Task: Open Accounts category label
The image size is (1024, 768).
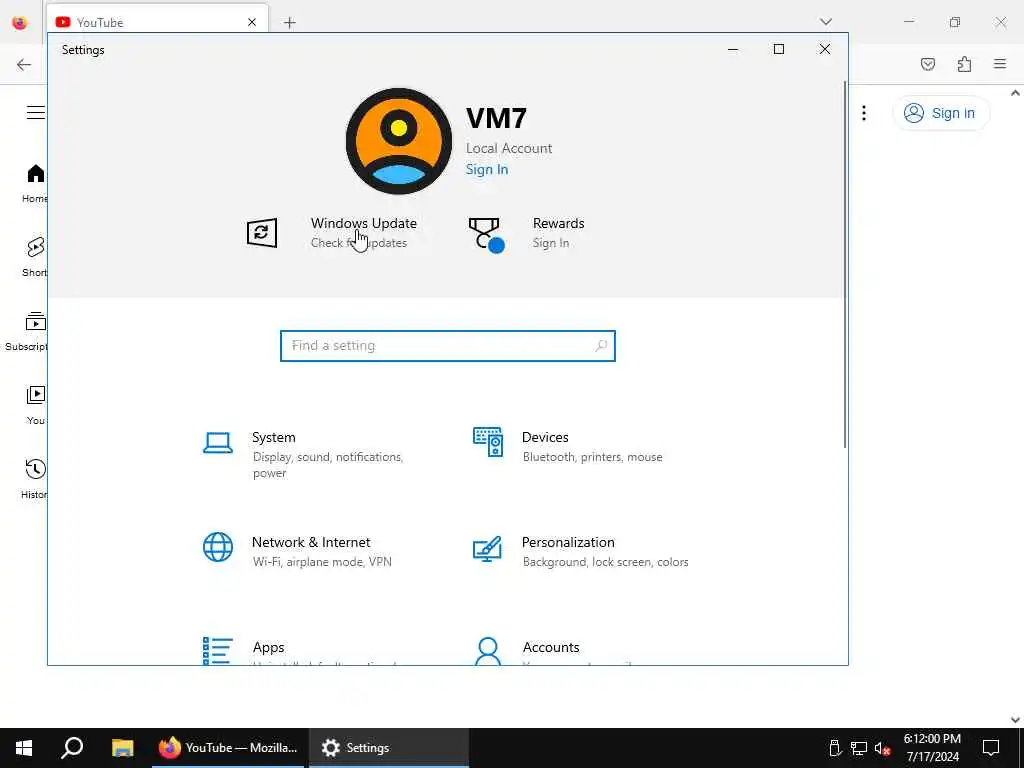Action: pyautogui.click(x=551, y=647)
